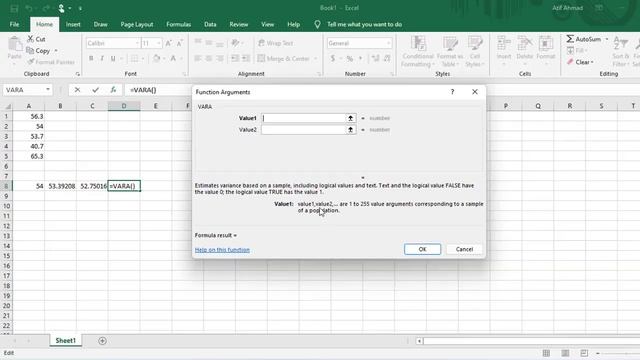
Task: Collapse dialog via Value2 range selector
Action: [351, 129]
